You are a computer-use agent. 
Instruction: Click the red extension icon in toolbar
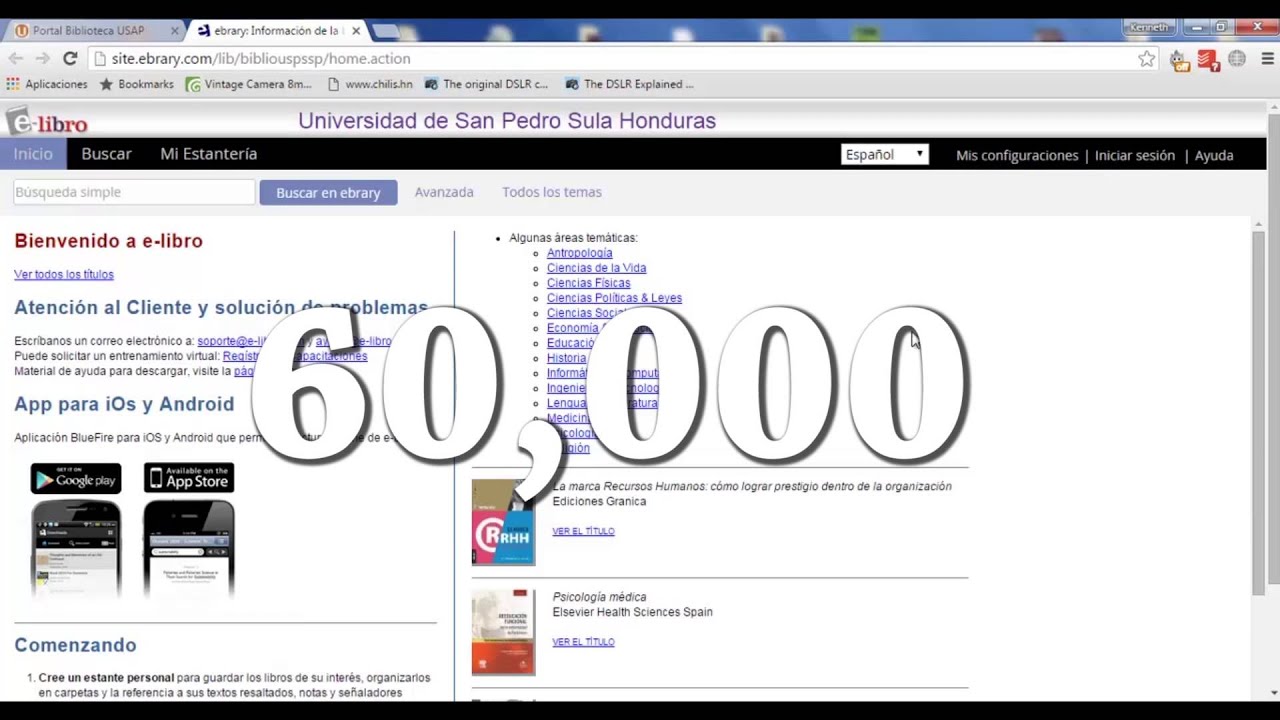1207,60
